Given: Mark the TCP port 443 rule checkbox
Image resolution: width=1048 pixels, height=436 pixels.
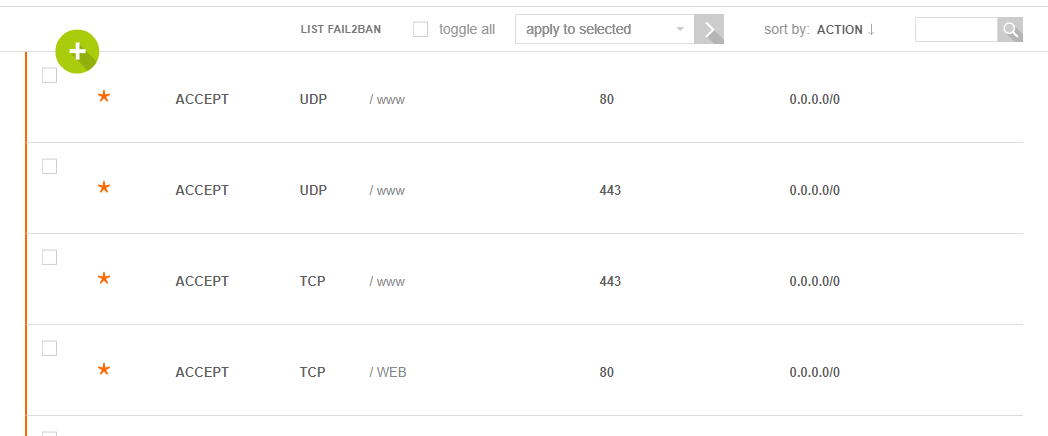Looking at the screenshot, I should 50,258.
